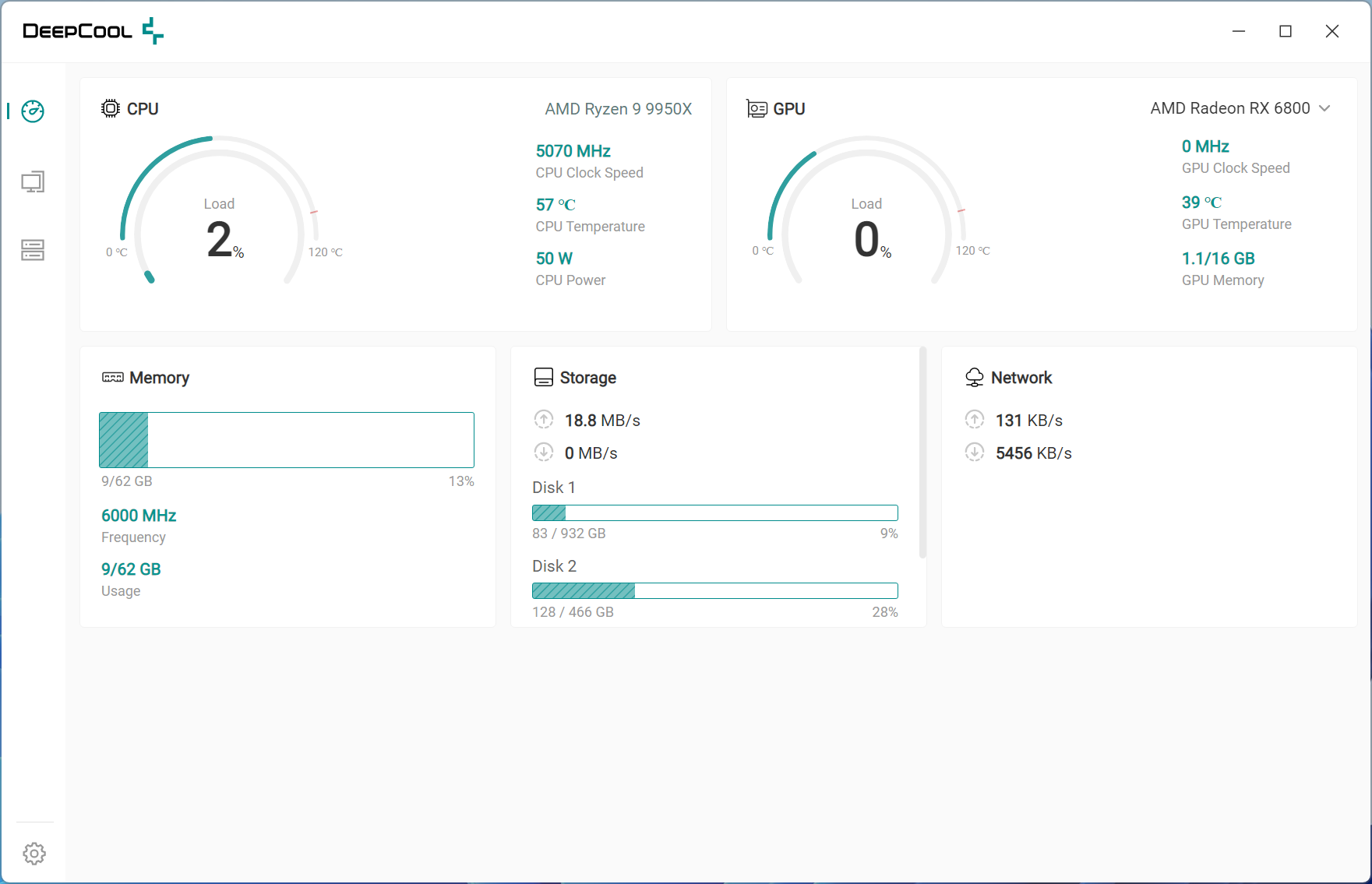Image resolution: width=1372 pixels, height=884 pixels.
Task: Click the 13% memory percentage
Action: click(461, 481)
